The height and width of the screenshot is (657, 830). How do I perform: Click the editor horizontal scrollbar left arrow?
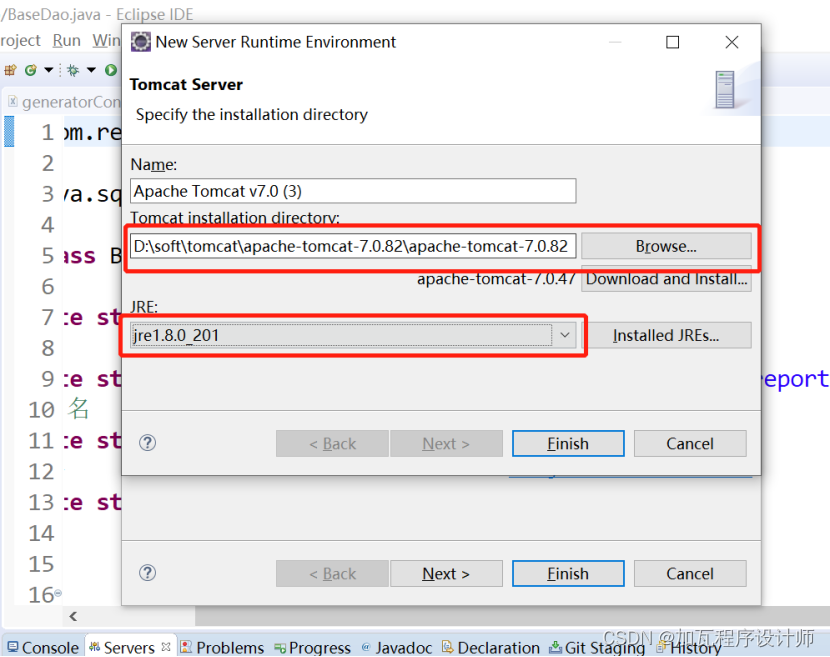pos(73,616)
